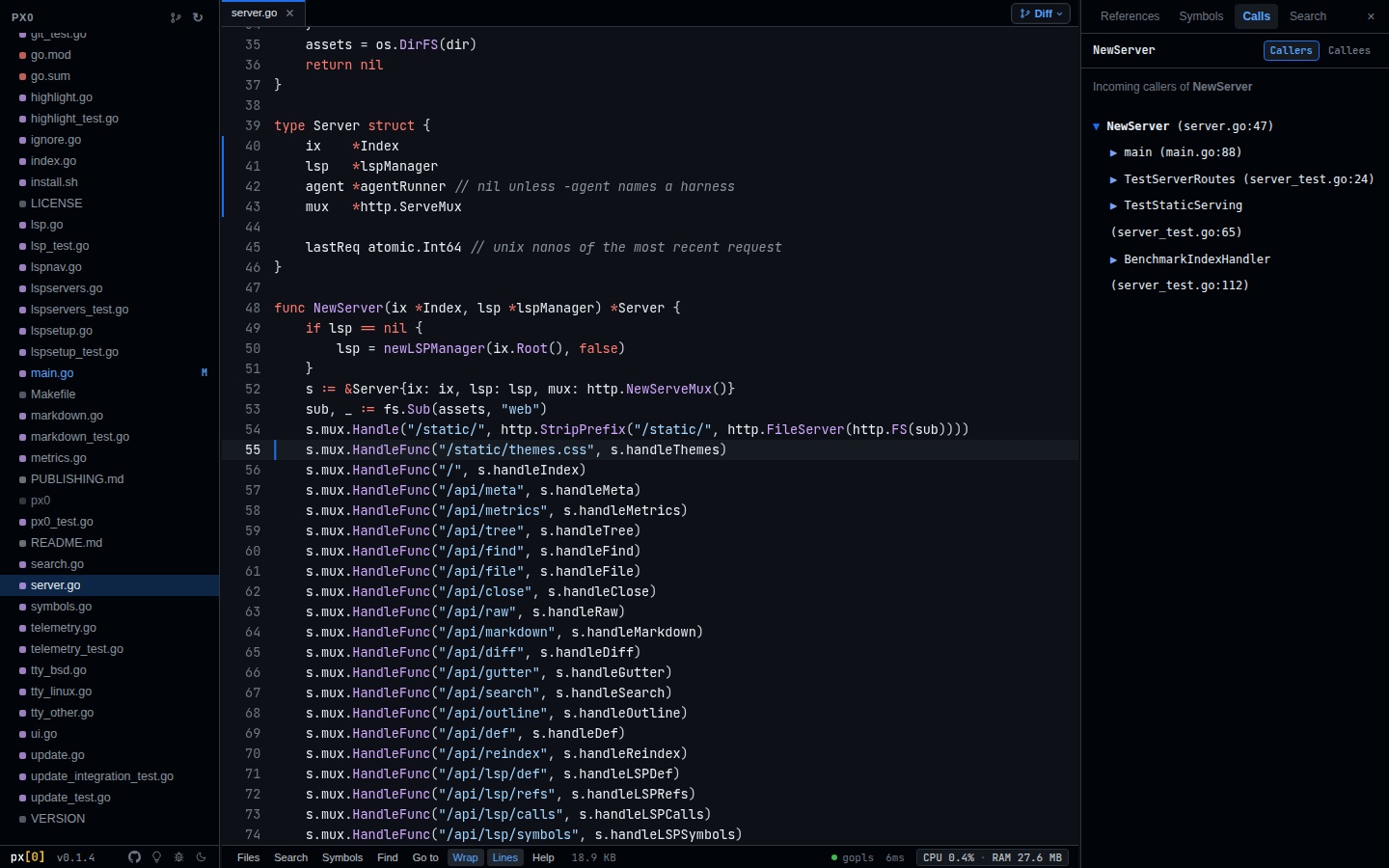Open telemetry.go in the file tree
This screenshot has height=868, width=1389.
109,628
